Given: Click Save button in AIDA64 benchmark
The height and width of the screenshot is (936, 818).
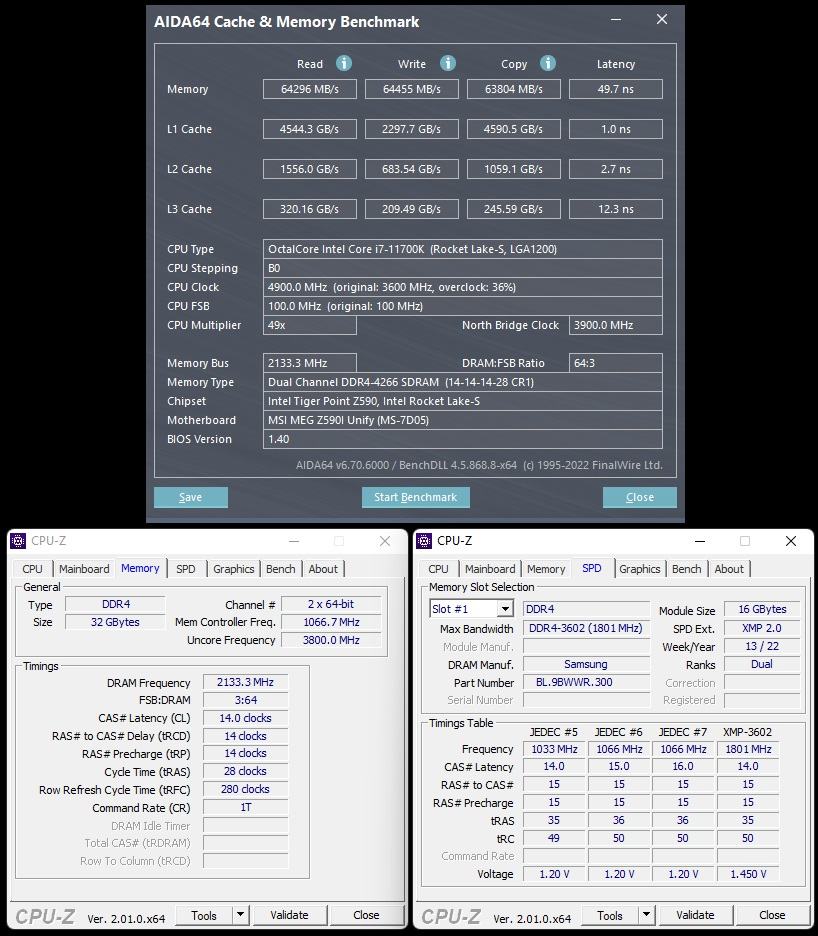Looking at the screenshot, I should coord(190,497).
